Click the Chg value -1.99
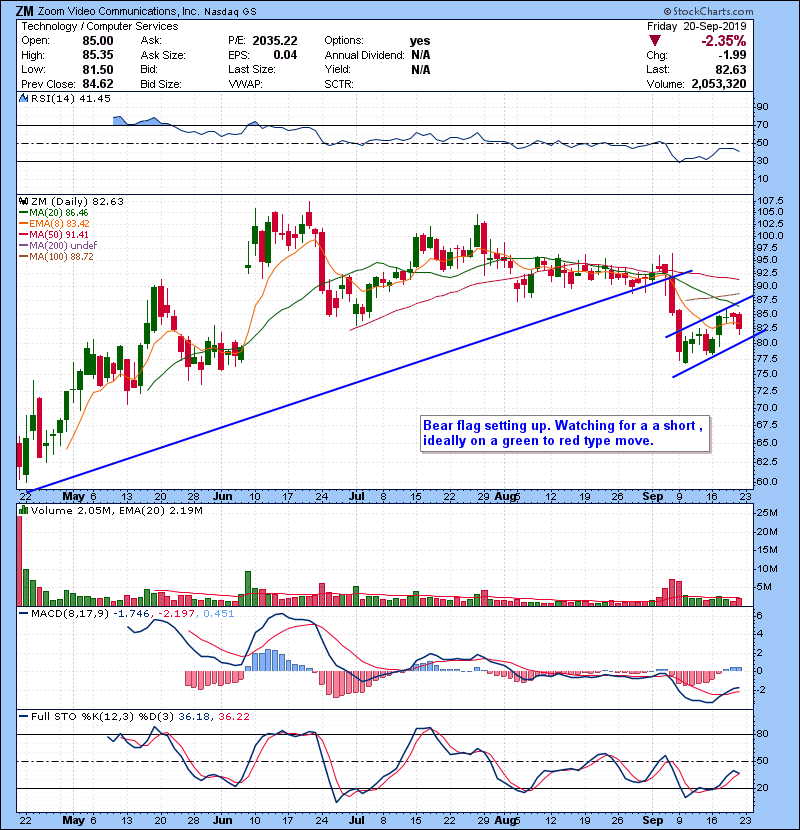Image resolution: width=800 pixels, height=830 pixels. [x=732, y=55]
